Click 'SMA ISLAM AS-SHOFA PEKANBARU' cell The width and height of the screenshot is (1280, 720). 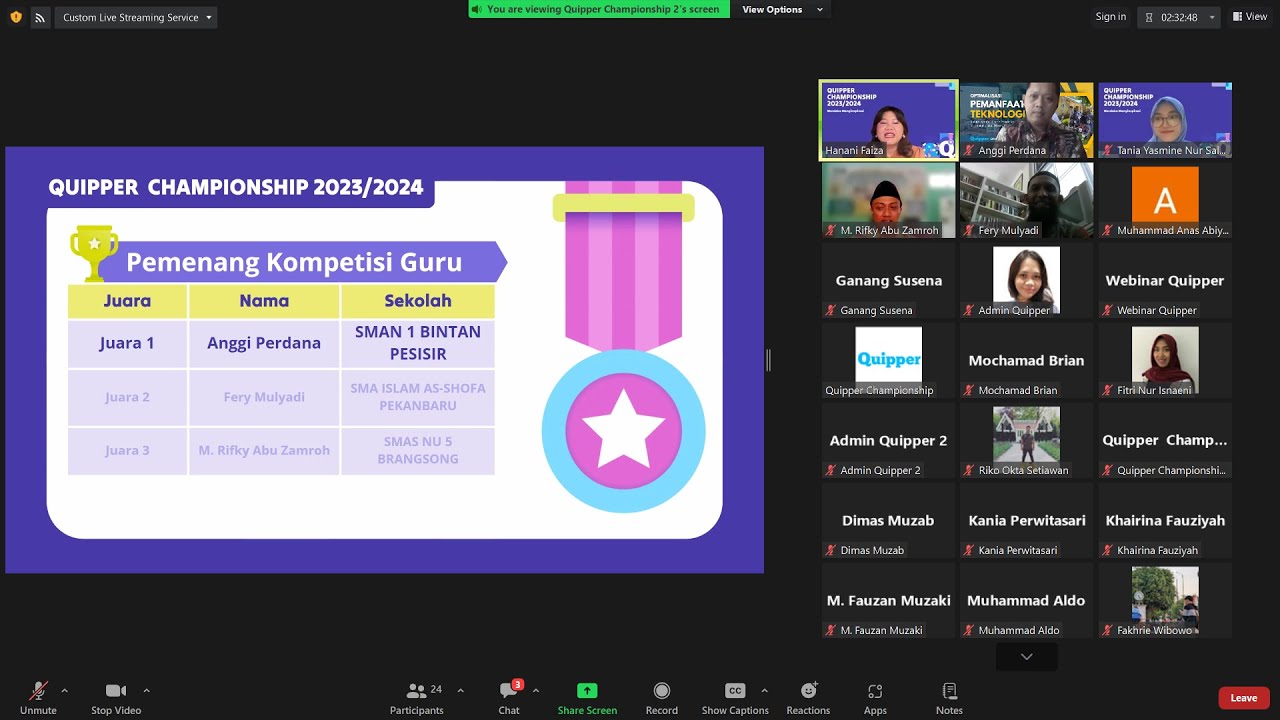[418, 397]
